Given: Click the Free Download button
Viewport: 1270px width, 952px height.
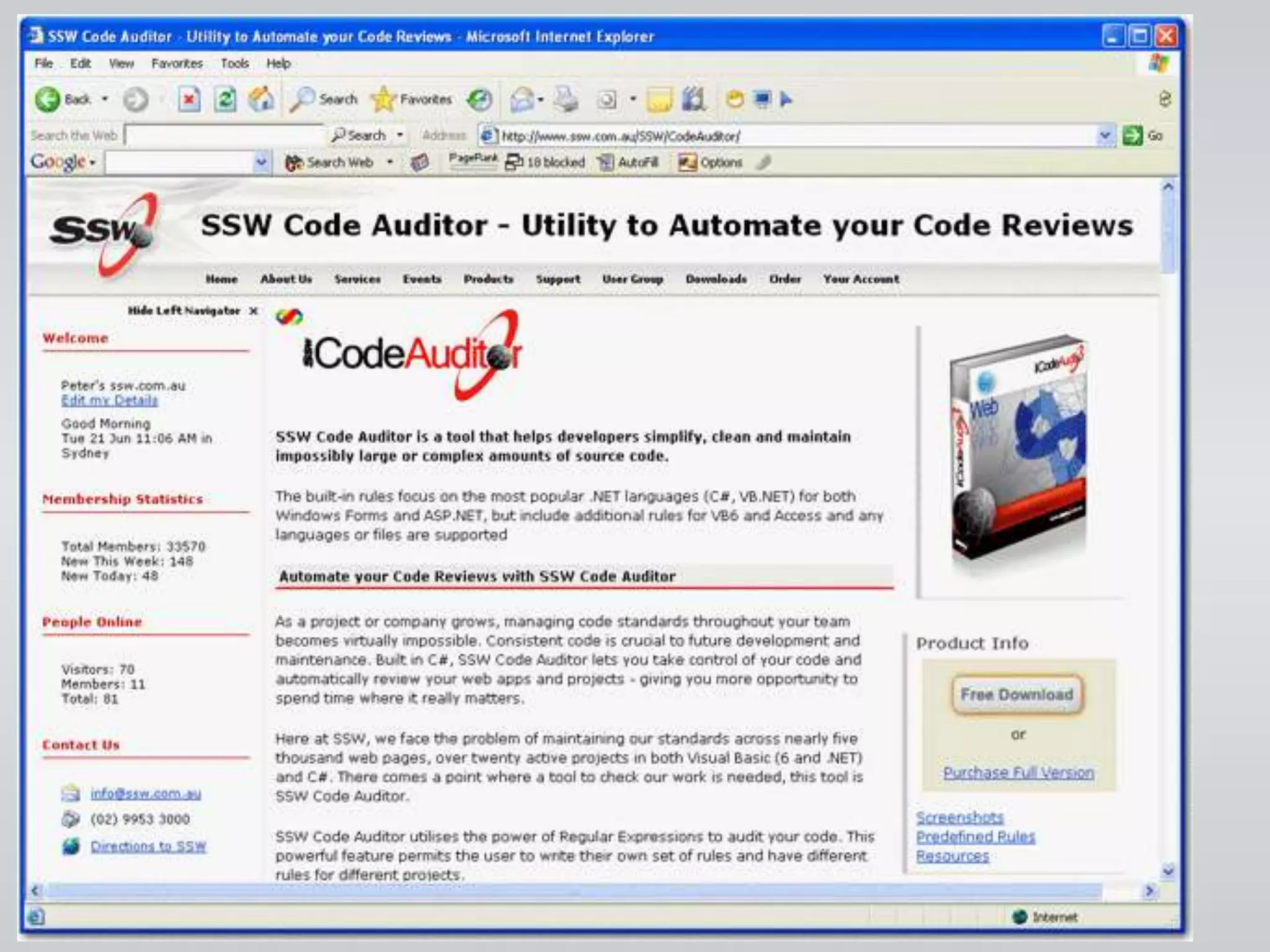Looking at the screenshot, I should point(1017,694).
